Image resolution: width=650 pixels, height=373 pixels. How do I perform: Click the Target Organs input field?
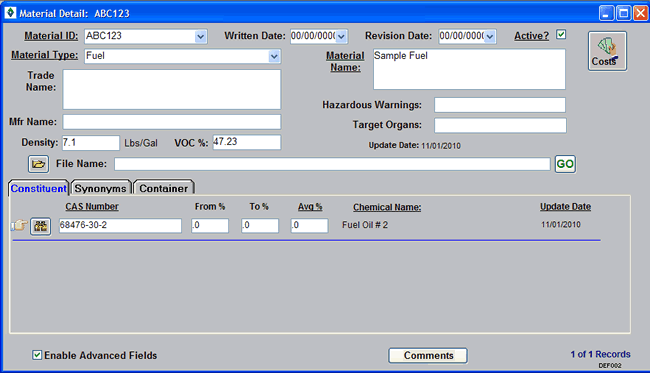(500, 125)
